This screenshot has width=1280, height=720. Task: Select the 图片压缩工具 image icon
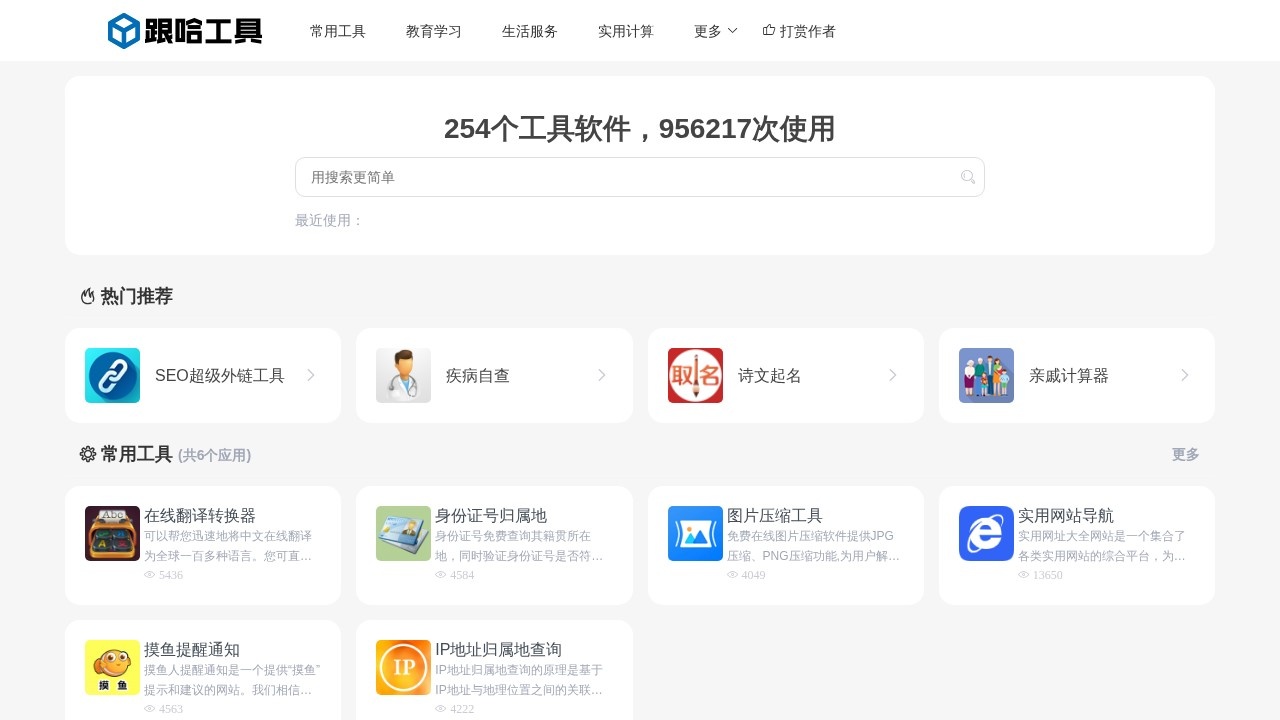(x=695, y=533)
